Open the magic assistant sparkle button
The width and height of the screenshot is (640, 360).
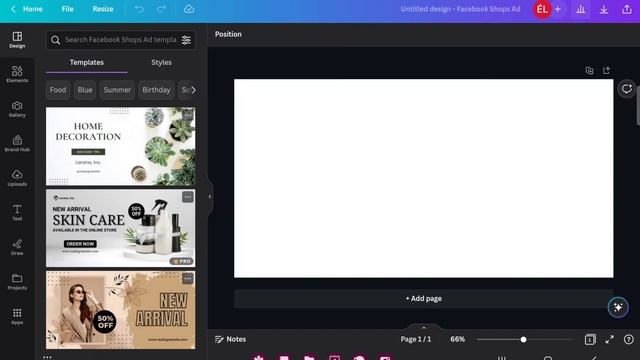click(x=618, y=307)
